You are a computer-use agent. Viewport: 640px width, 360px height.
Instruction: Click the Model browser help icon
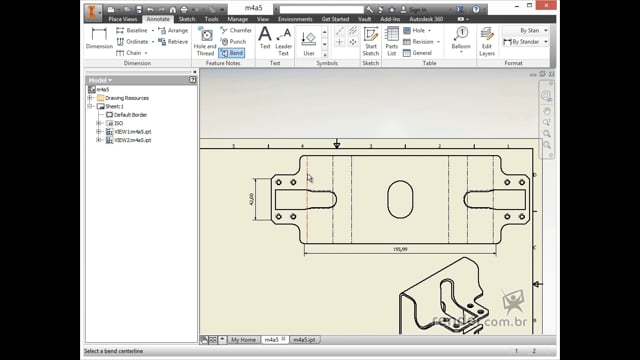click(x=193, y=80)
